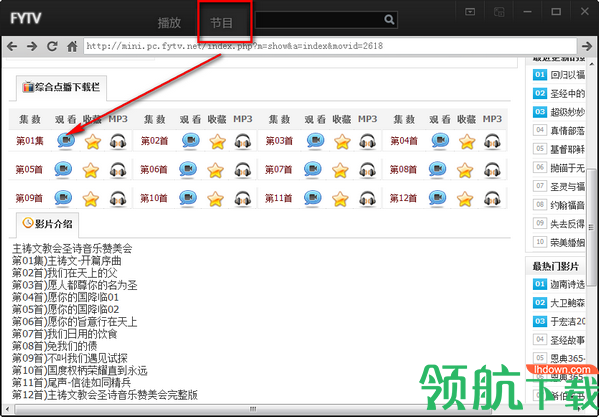Click inside the URL address field

click(330, 46)
